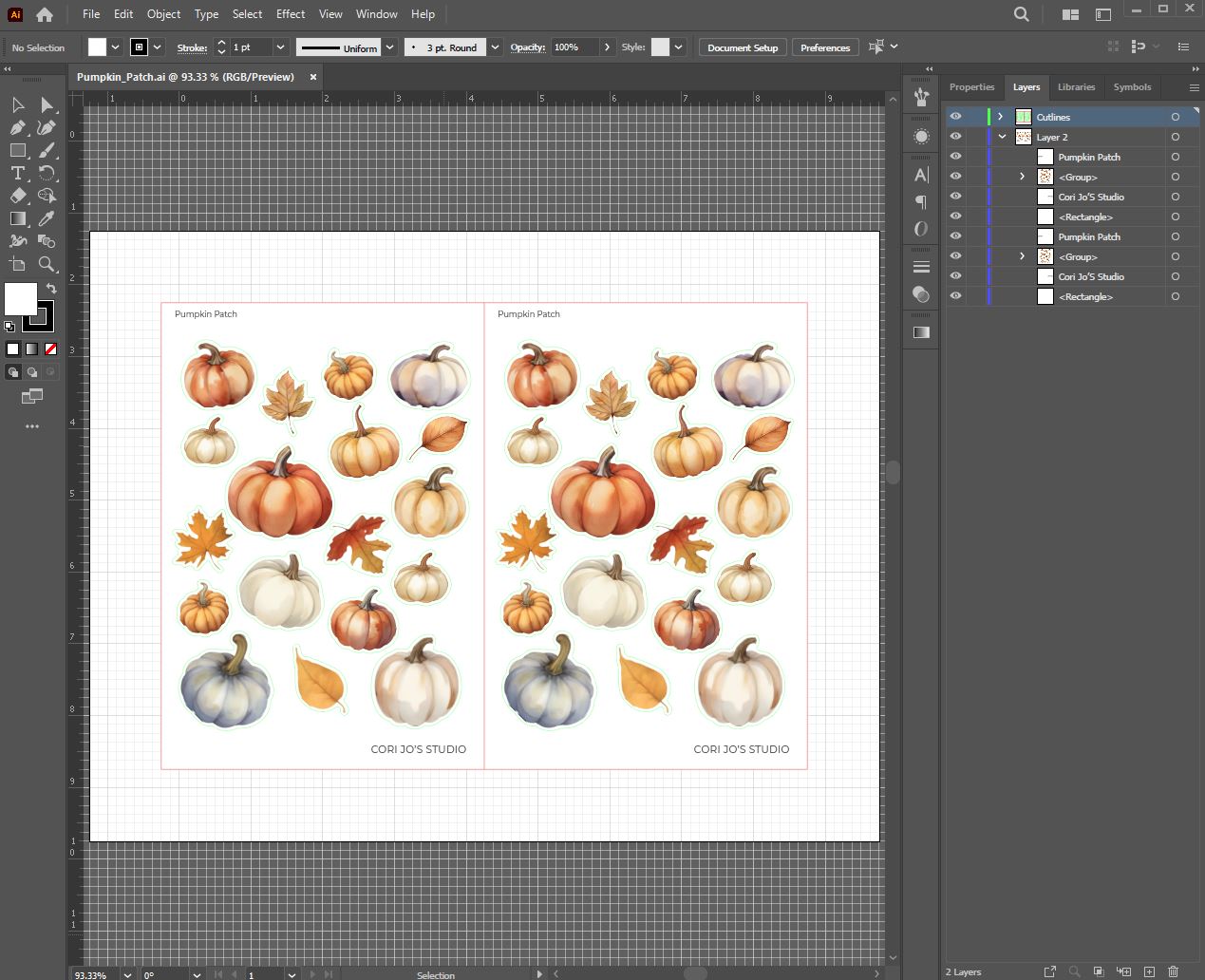Select the Selection tool arrow
1205x980 pixels.
tap(18, 104)
